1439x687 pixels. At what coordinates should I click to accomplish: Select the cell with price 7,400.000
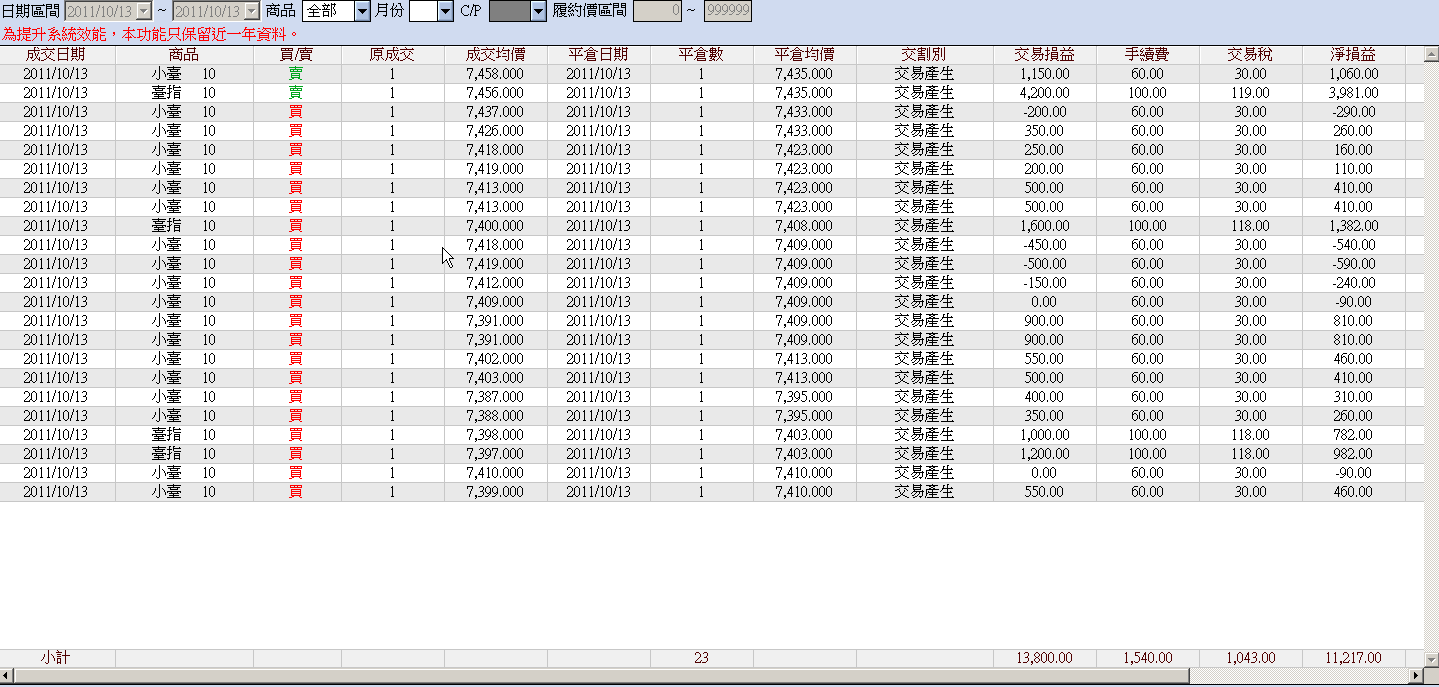[x=496, y=225]
